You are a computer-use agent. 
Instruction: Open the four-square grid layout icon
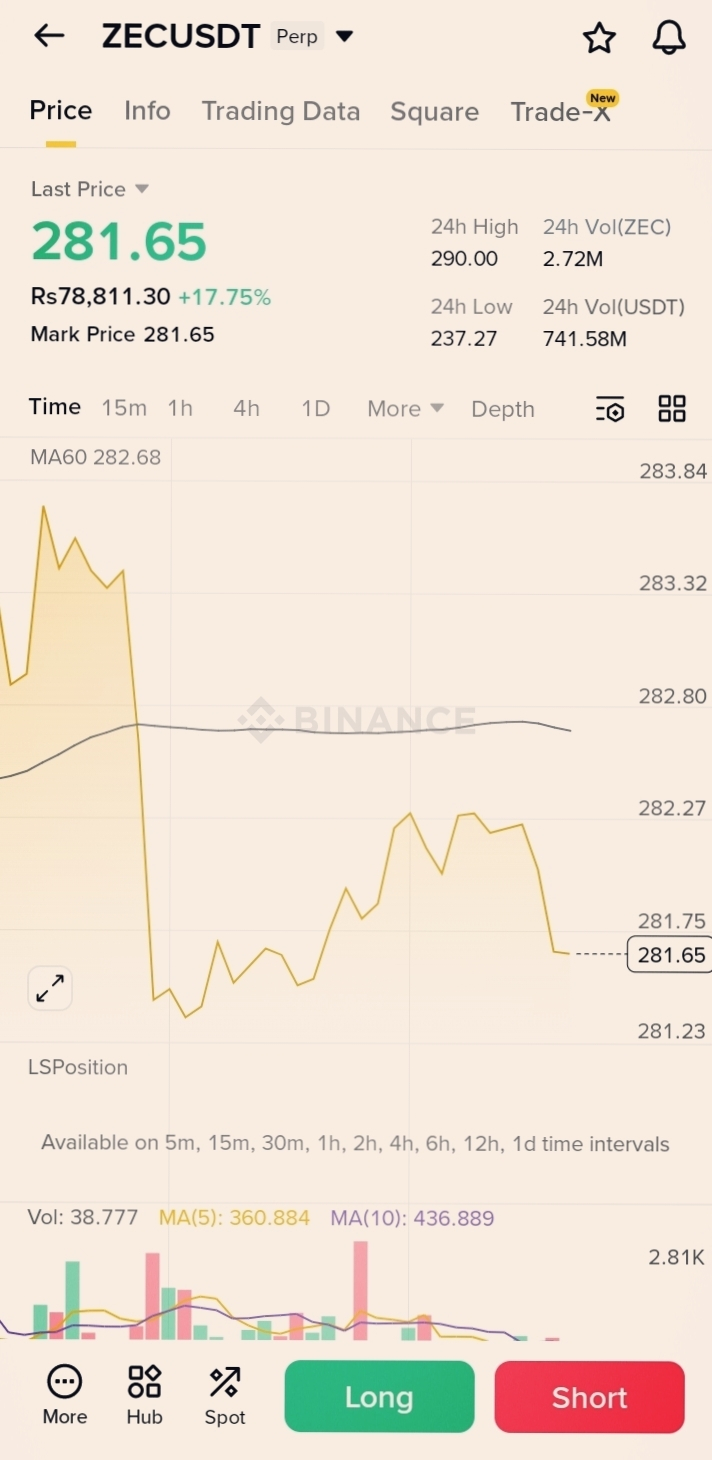click(x=672, y=408)
